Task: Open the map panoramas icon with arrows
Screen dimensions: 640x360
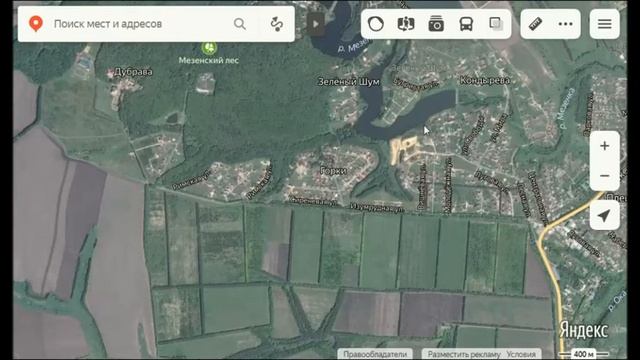Action: coord(406,24)
